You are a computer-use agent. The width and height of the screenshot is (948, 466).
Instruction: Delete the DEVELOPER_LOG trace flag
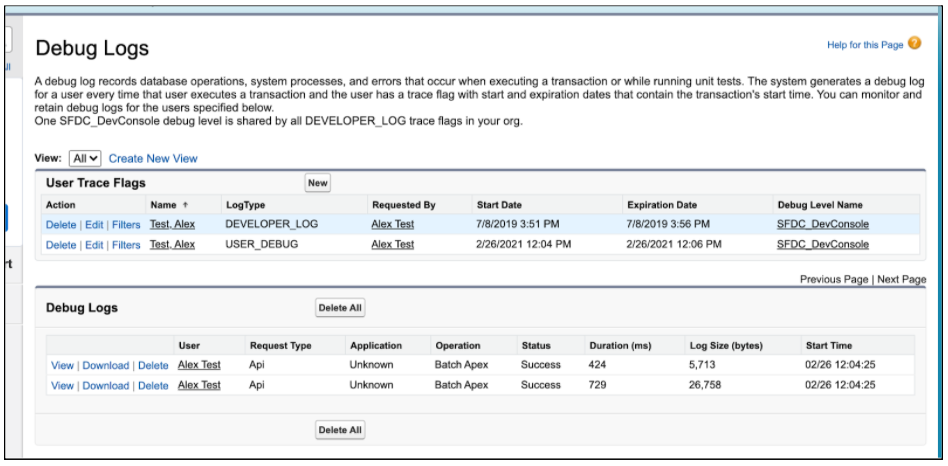tap(61, 224)
